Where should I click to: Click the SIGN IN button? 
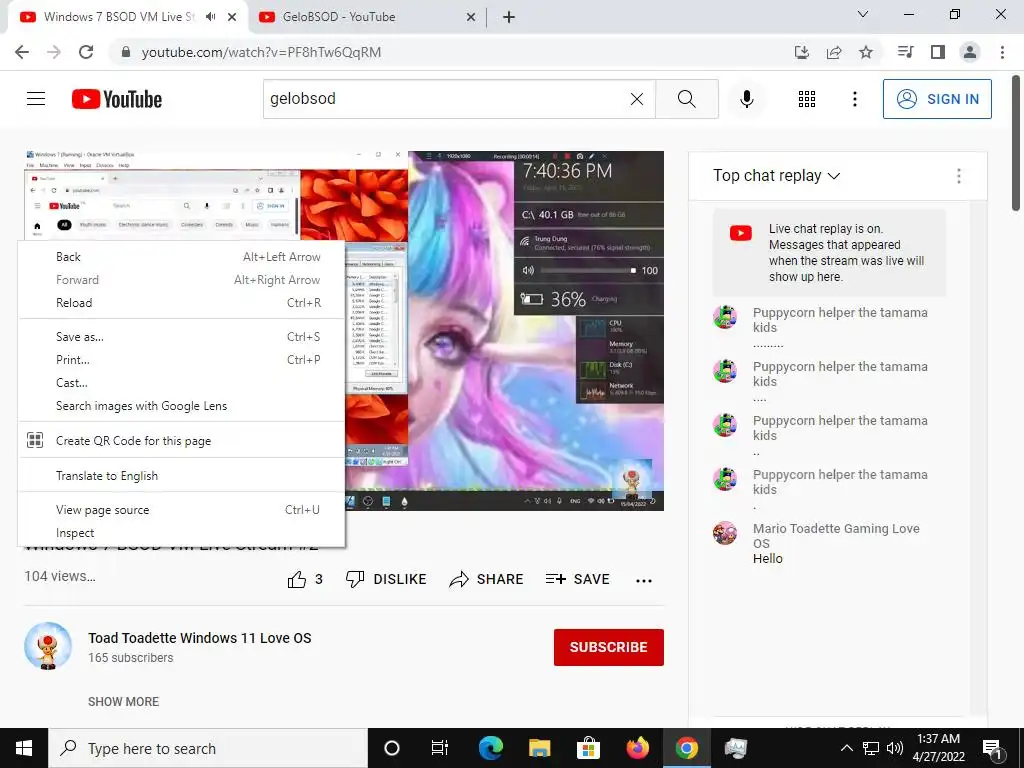point(937,99)
